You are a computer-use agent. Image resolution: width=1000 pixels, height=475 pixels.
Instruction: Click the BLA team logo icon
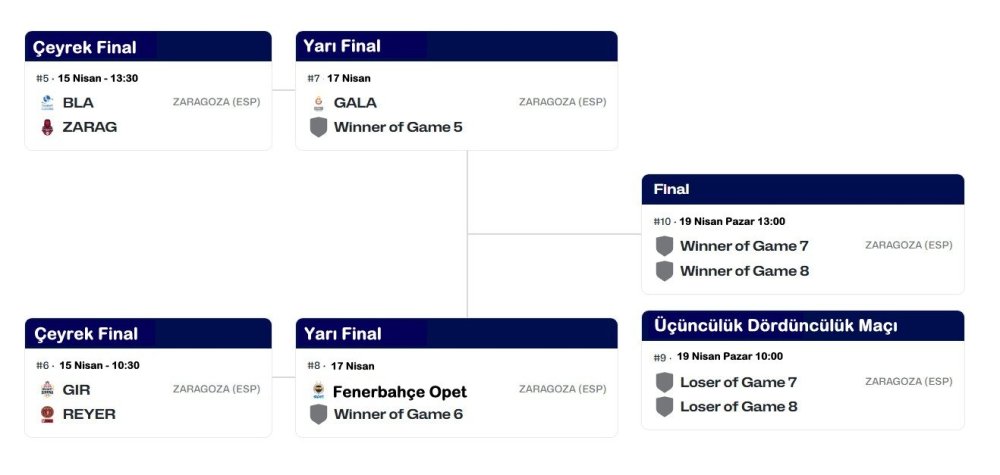pyautogui.click(x=47, y=102)
